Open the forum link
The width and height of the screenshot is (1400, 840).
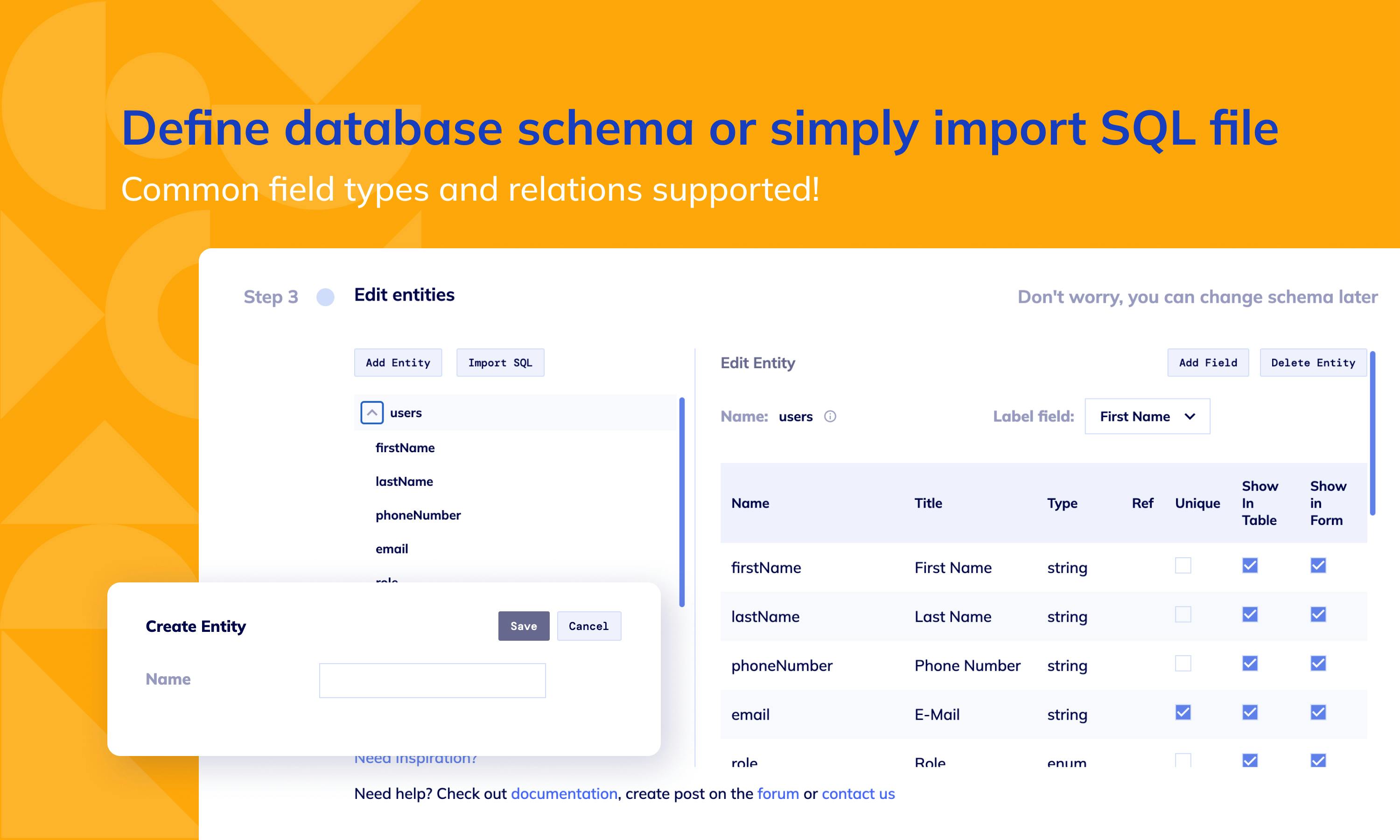pos(778,794)
